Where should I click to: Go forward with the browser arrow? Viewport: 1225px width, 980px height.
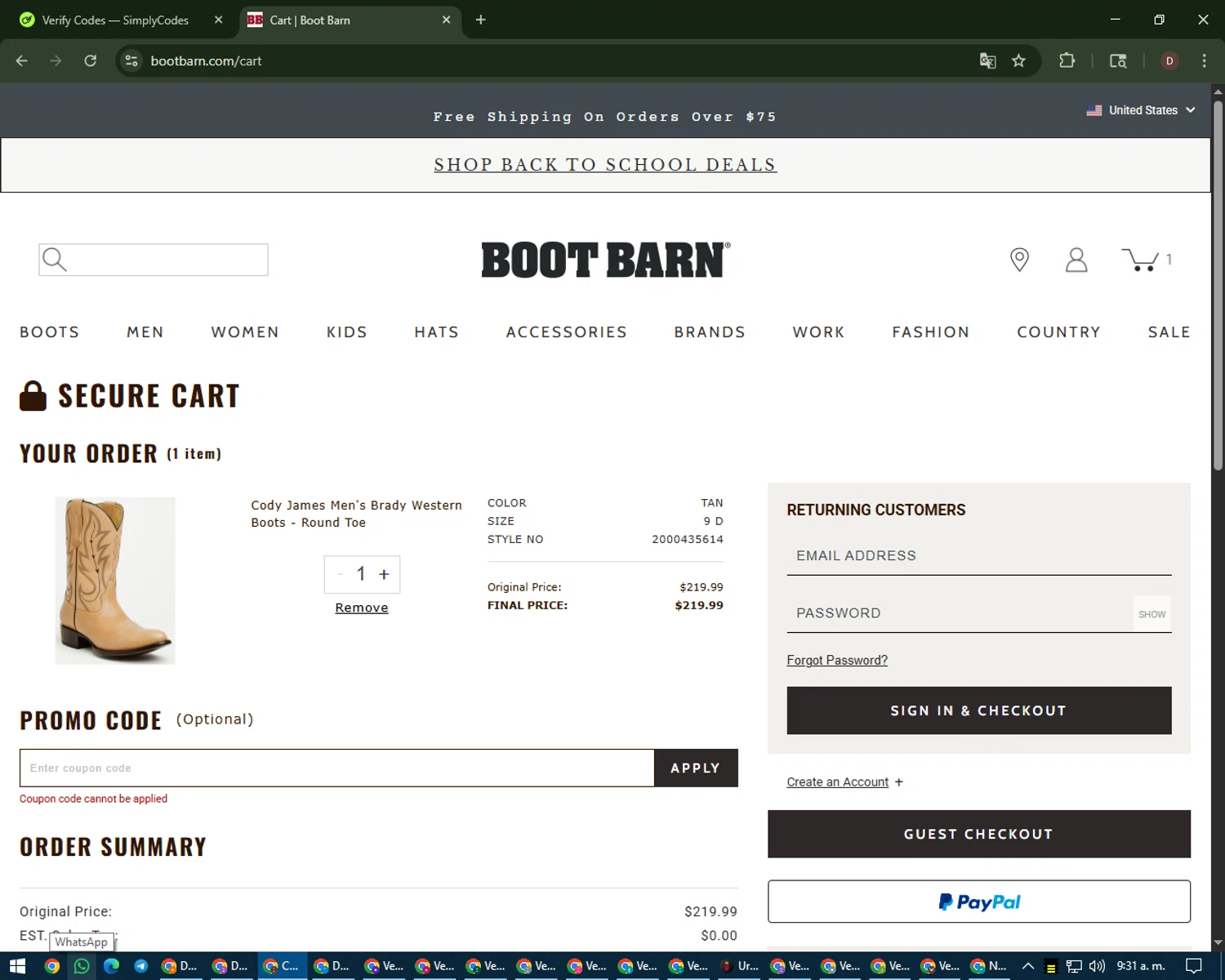coord(56,60)
